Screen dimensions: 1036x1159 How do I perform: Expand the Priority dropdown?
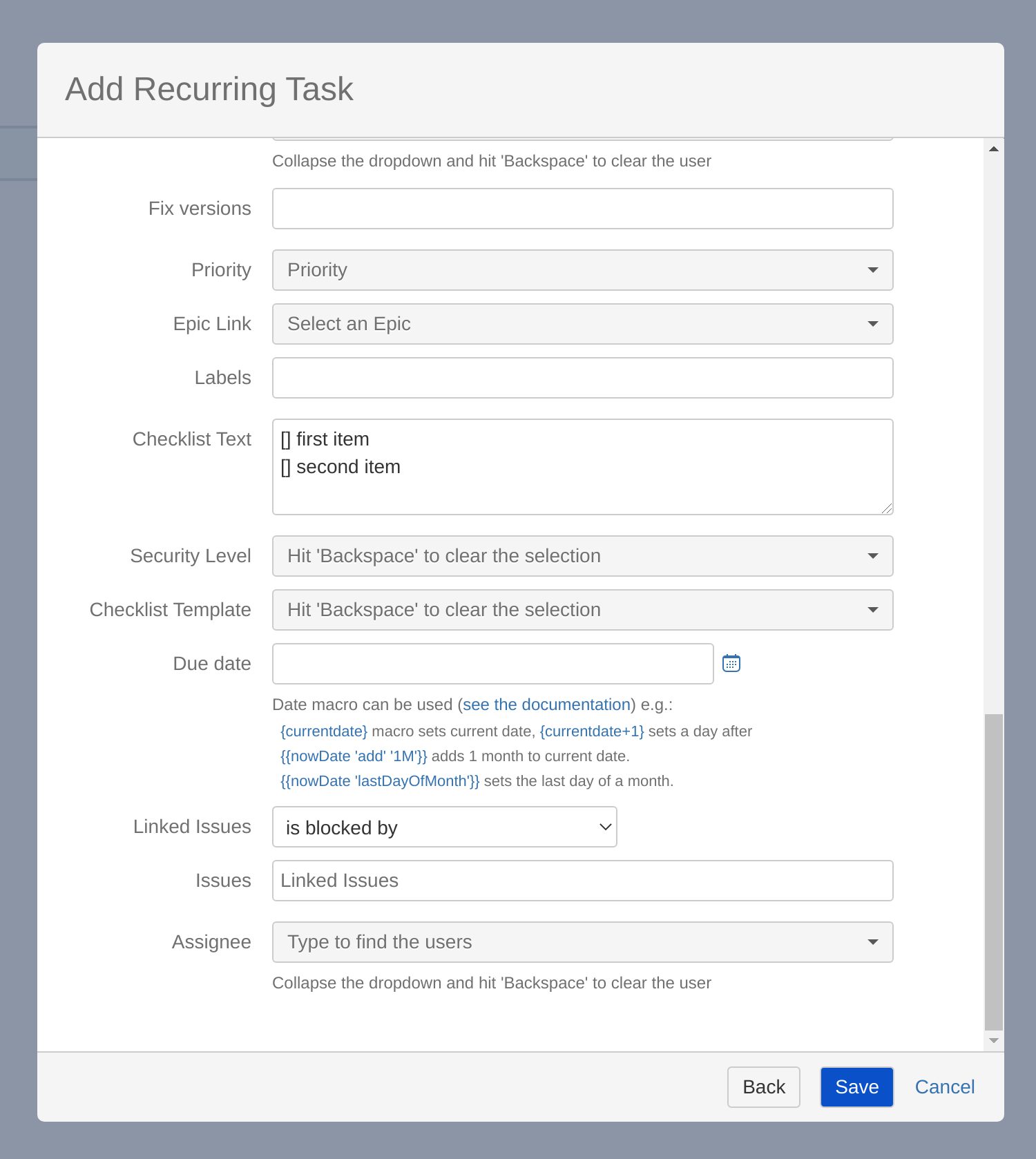click(582, 270)
